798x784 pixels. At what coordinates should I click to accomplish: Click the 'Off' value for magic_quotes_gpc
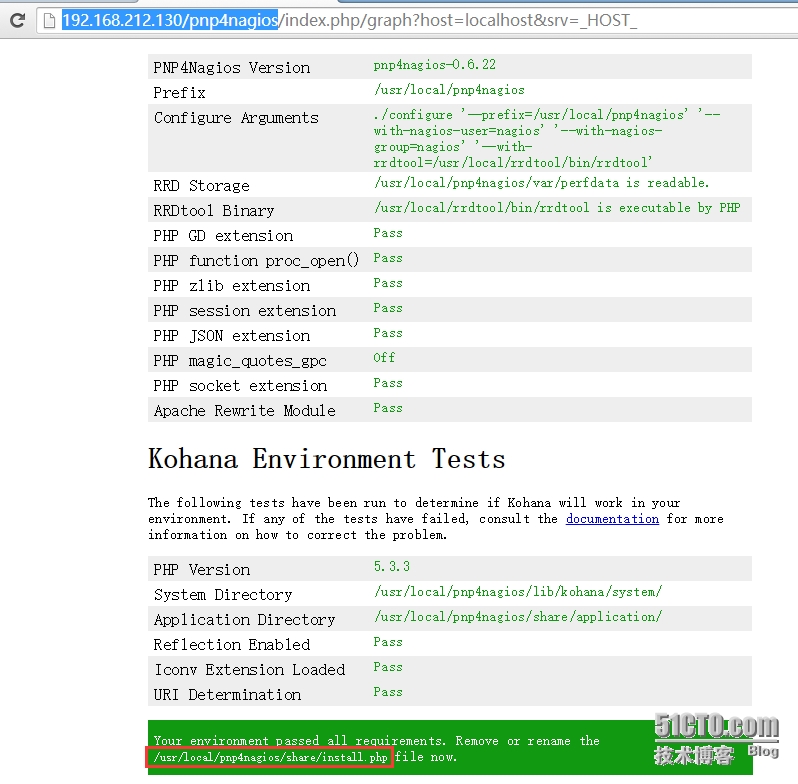click(384, 358)
